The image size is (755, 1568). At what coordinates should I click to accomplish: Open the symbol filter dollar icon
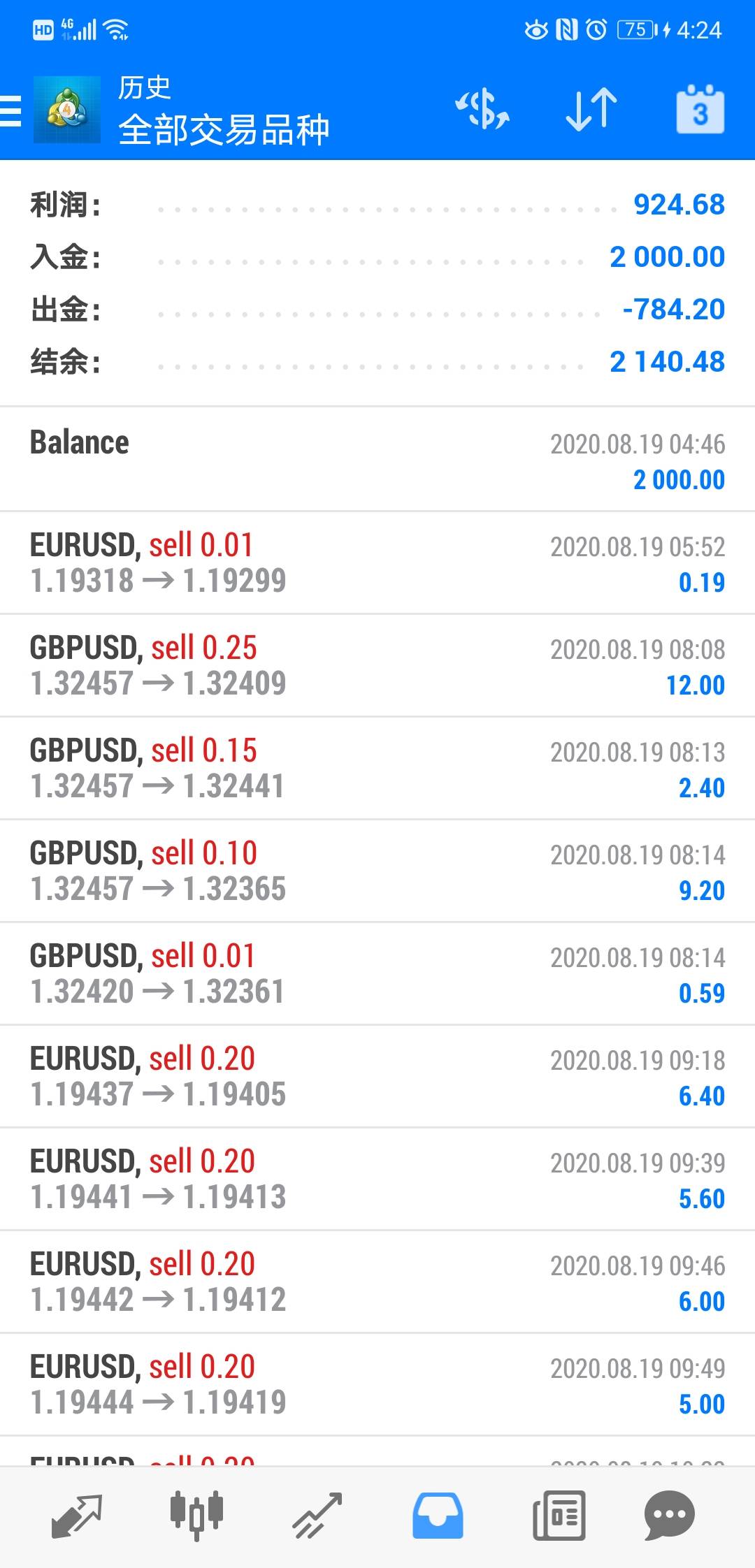(482, 110)
